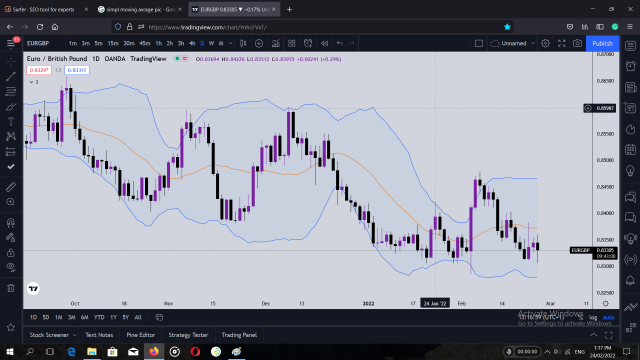Image resolution: width=640 pixels, height=360 pixels.
Task: Select the W weekly timeframe
Action: coord(211,43)
